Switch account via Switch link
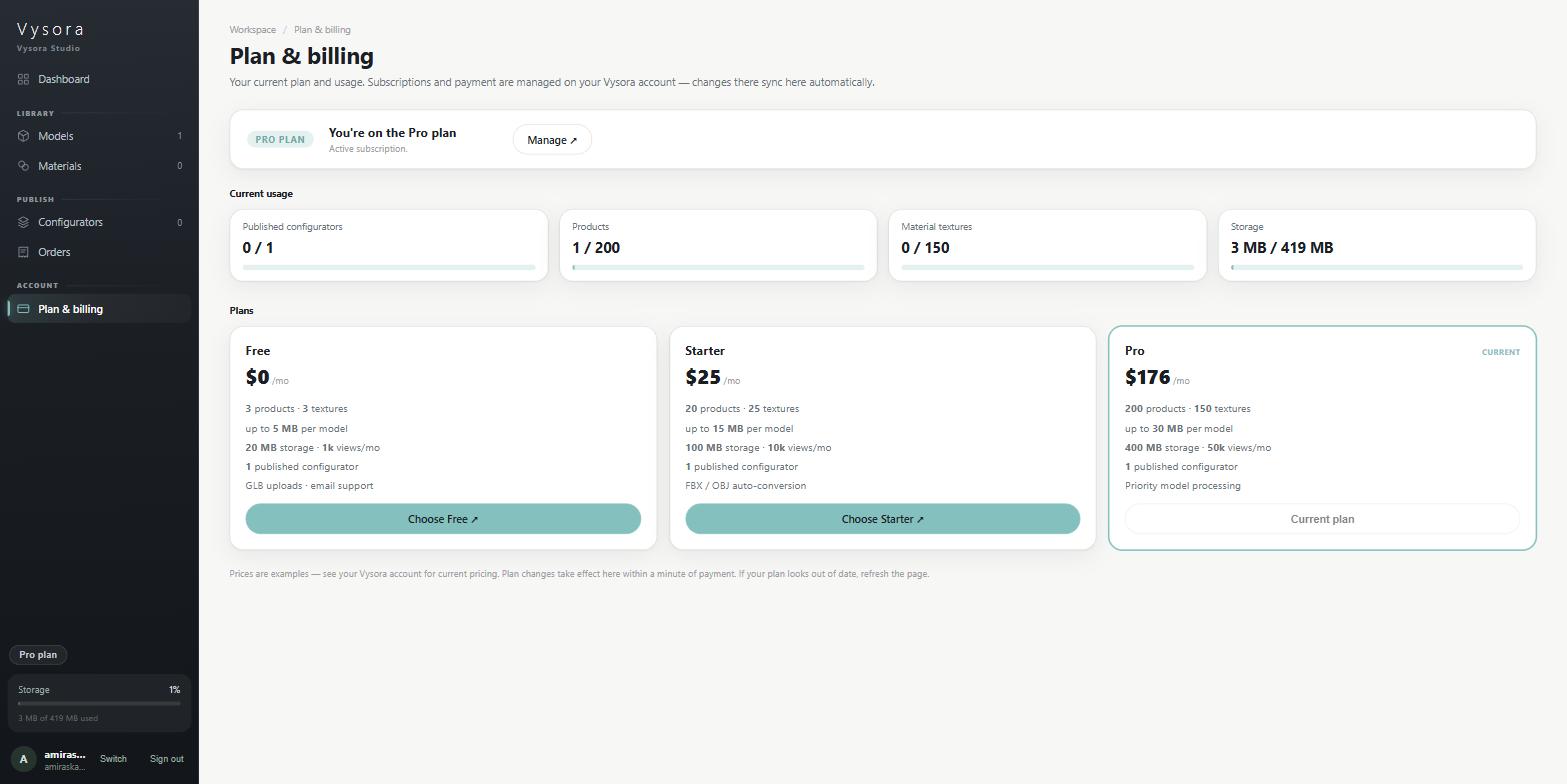The height and width of the screenshot is (784, 1567). [113, 759]
